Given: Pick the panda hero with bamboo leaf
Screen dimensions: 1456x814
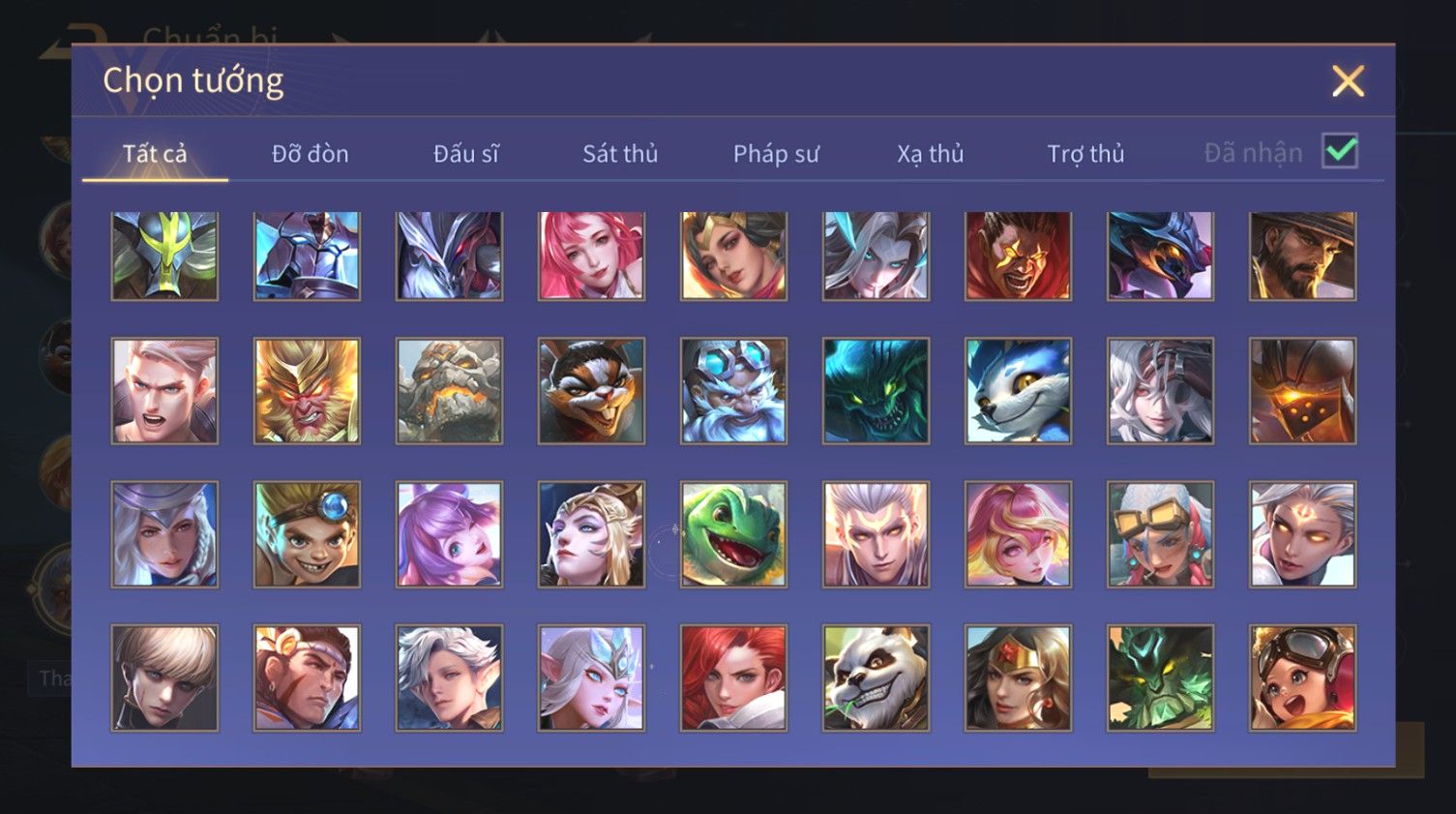Looking at the screenshot, I should [x=876, y=678].
